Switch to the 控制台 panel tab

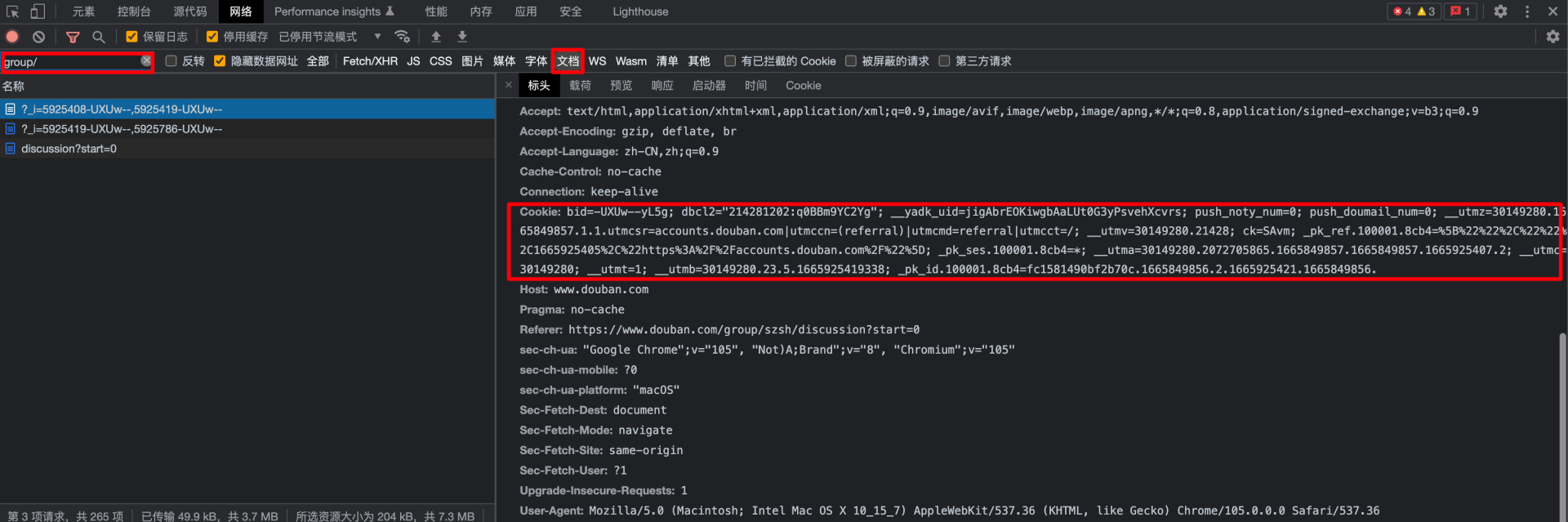click(x=134, y=11)
